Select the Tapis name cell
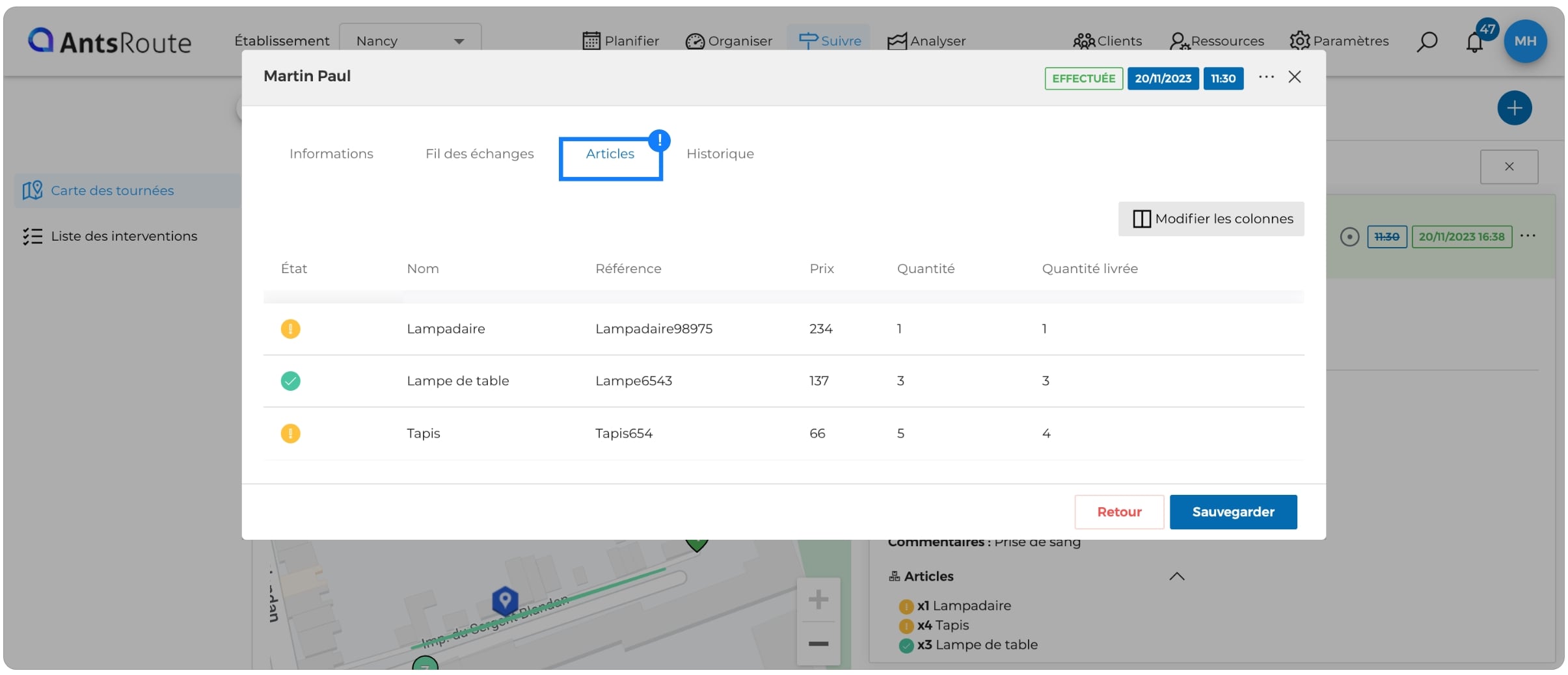Viewport: 1568px width, 675px height. (x=423, y=433)
